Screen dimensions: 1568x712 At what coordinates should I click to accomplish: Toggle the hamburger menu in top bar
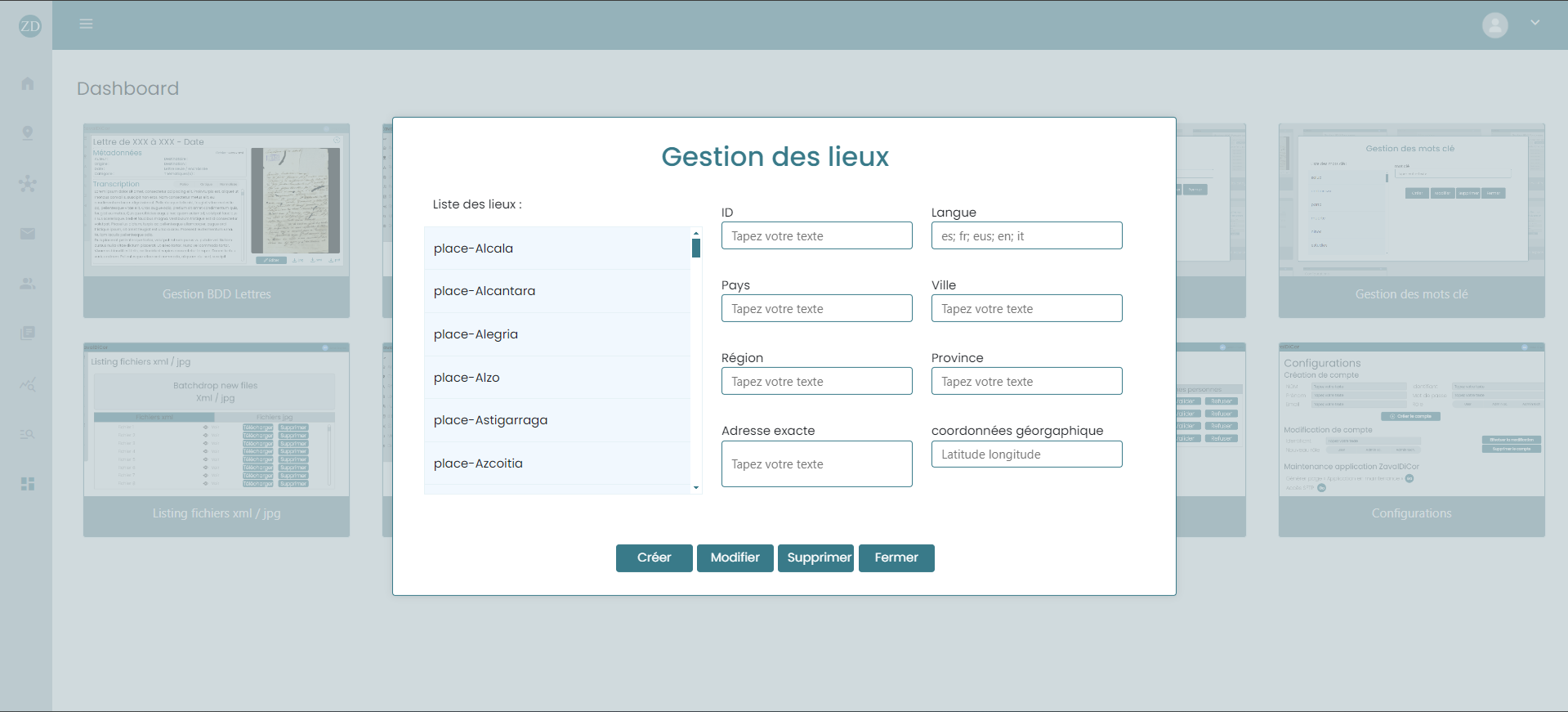pyautogui.click(x=86, y=25)
